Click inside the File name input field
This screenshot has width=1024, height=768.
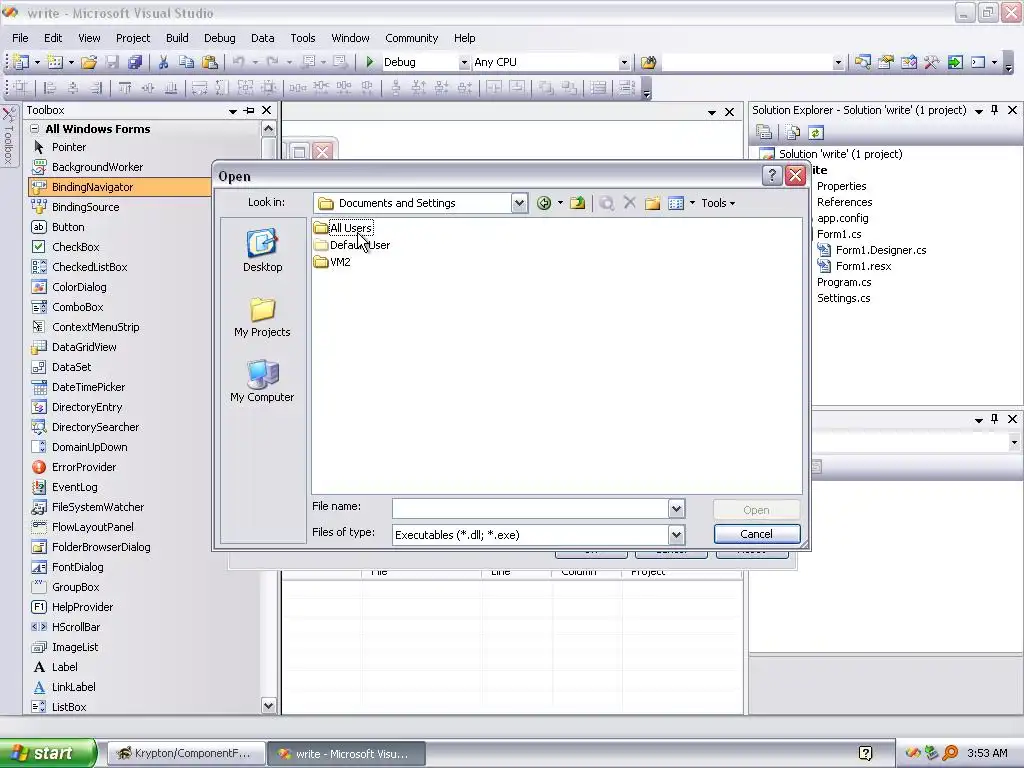pos(530,509)
